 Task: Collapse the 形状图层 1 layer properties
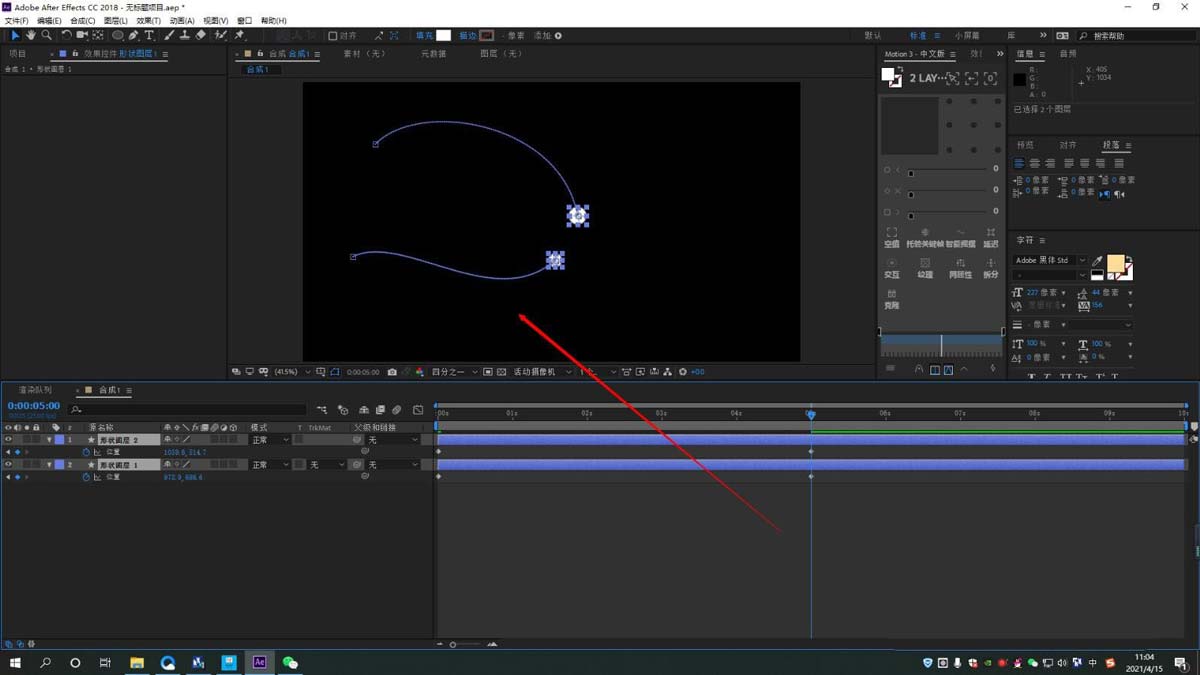tap(49, 465)
